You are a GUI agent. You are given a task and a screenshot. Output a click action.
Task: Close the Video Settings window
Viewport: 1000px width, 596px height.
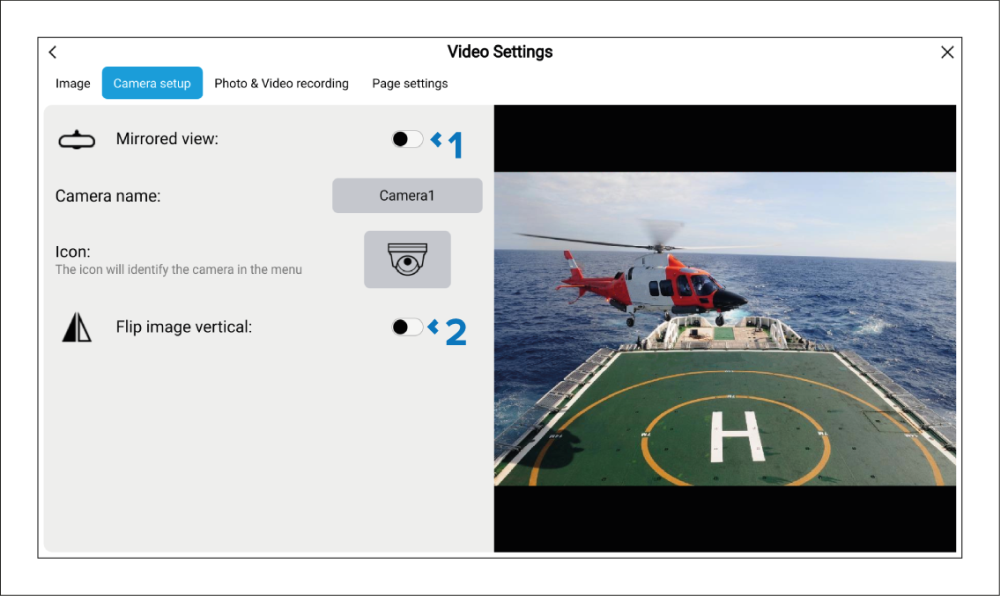pos(947,52)
